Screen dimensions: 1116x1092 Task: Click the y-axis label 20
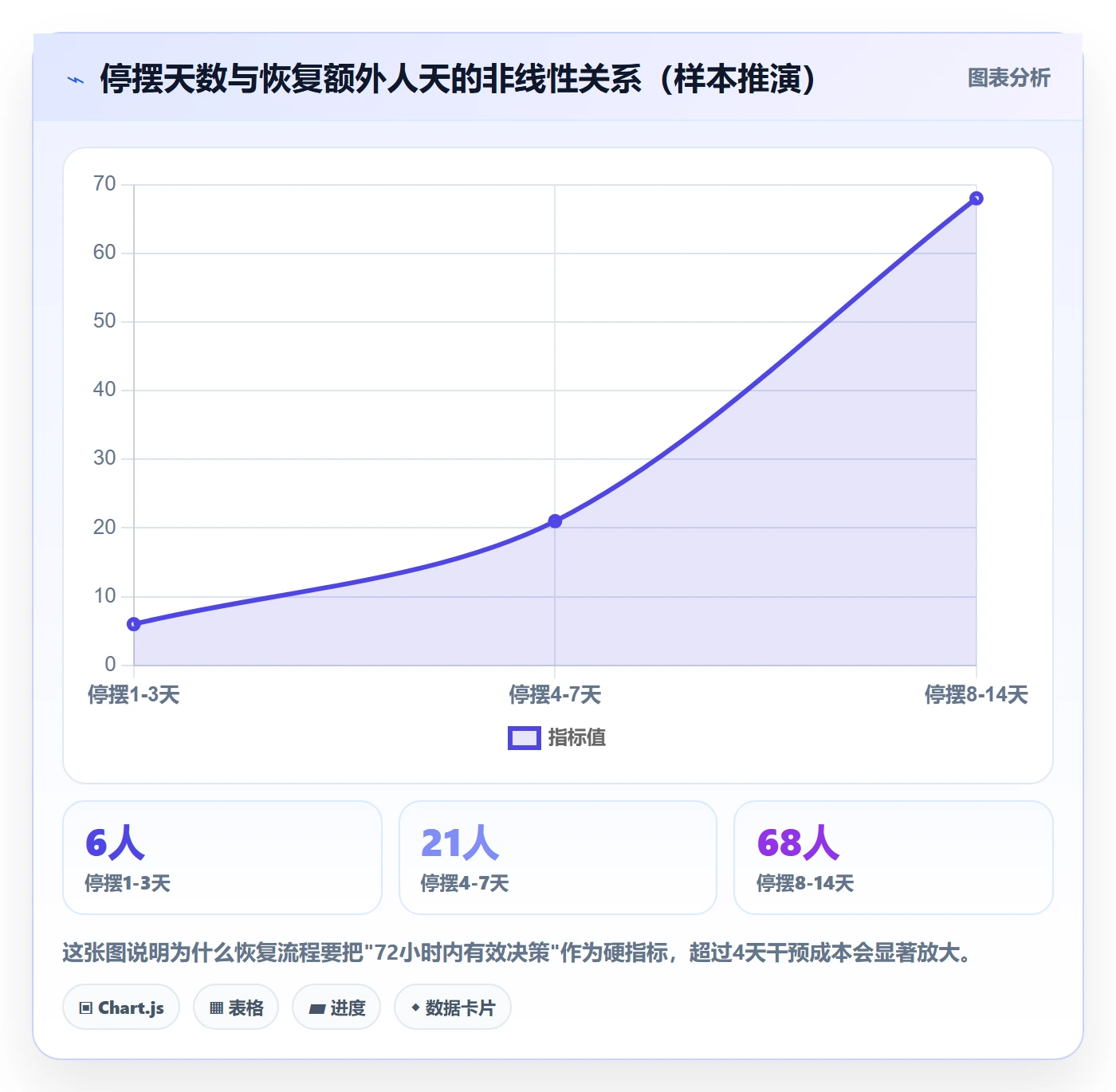104,528
